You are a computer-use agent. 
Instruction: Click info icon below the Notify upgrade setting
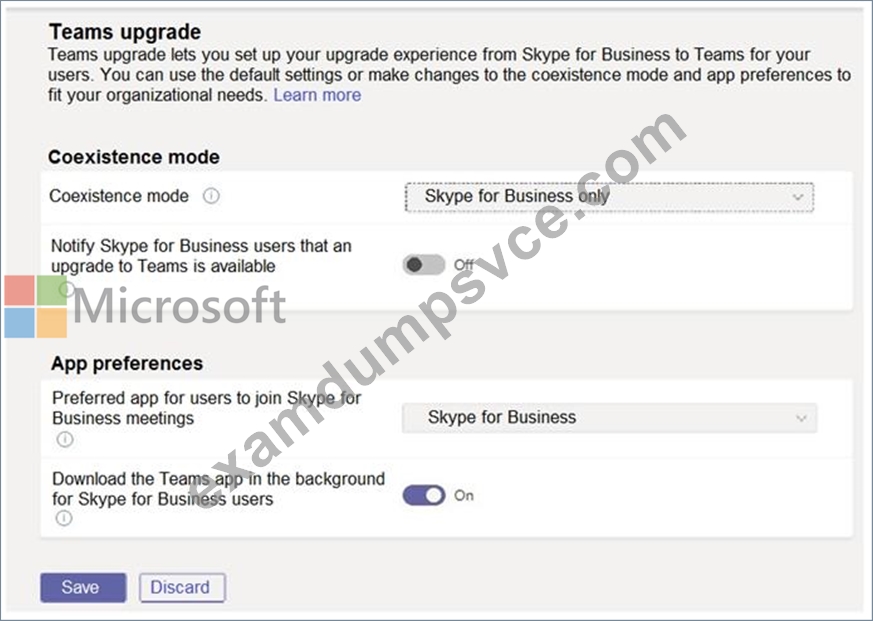pyautogui.click(x=66, y=289)
